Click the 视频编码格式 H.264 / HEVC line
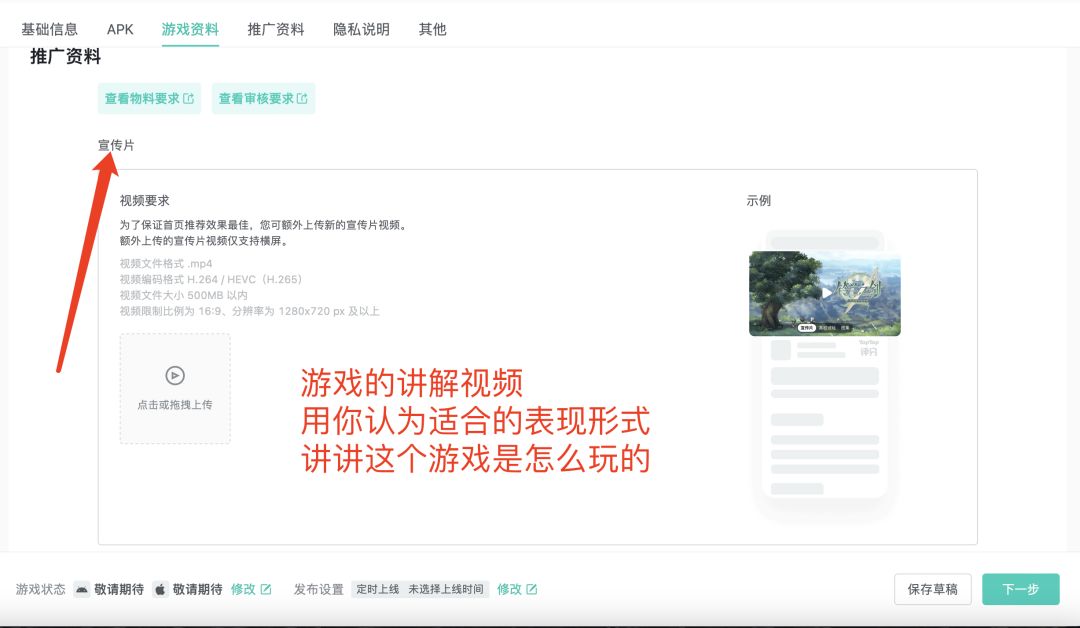Viewport: 1080px width, 628px height. (211, 280)
